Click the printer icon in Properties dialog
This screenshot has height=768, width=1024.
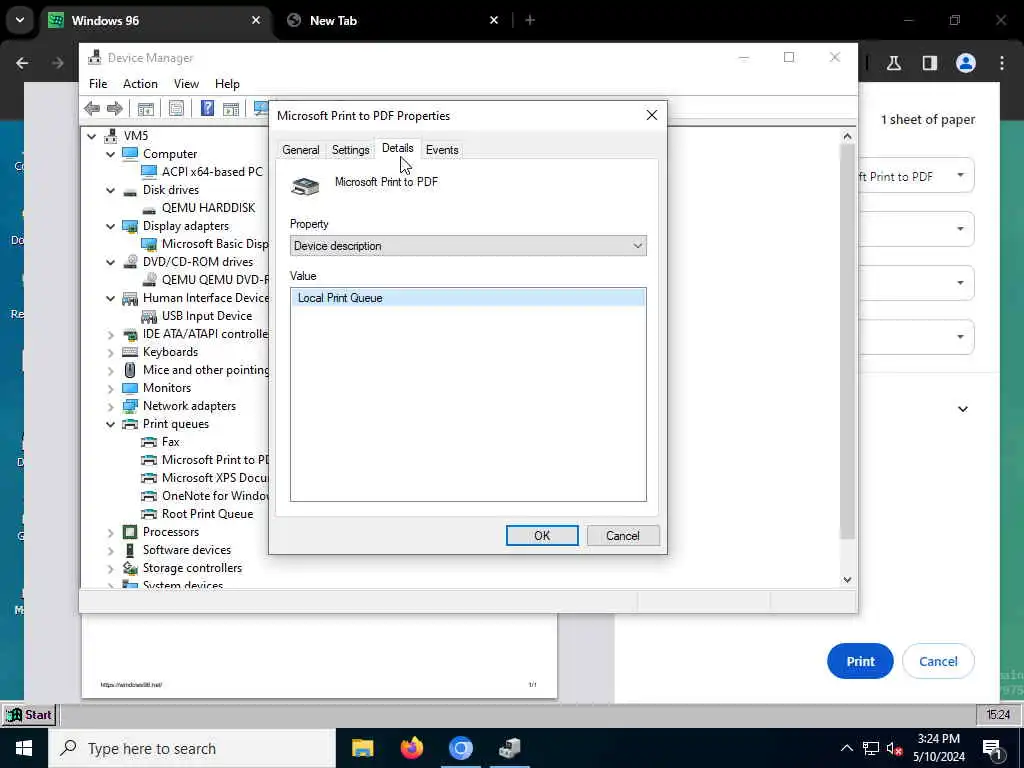(x=305, y=186)
